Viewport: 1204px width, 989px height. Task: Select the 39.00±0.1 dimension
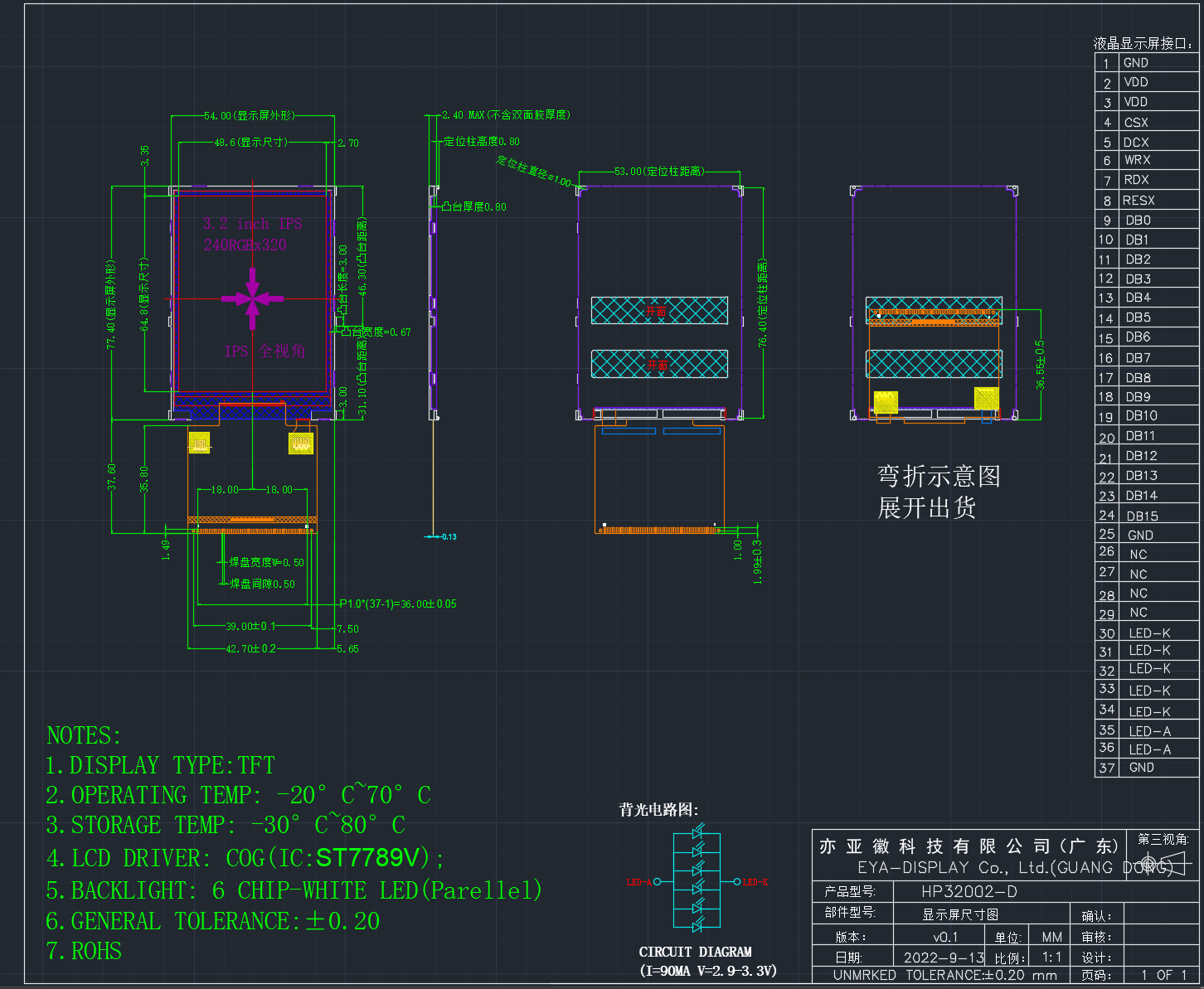250,626
